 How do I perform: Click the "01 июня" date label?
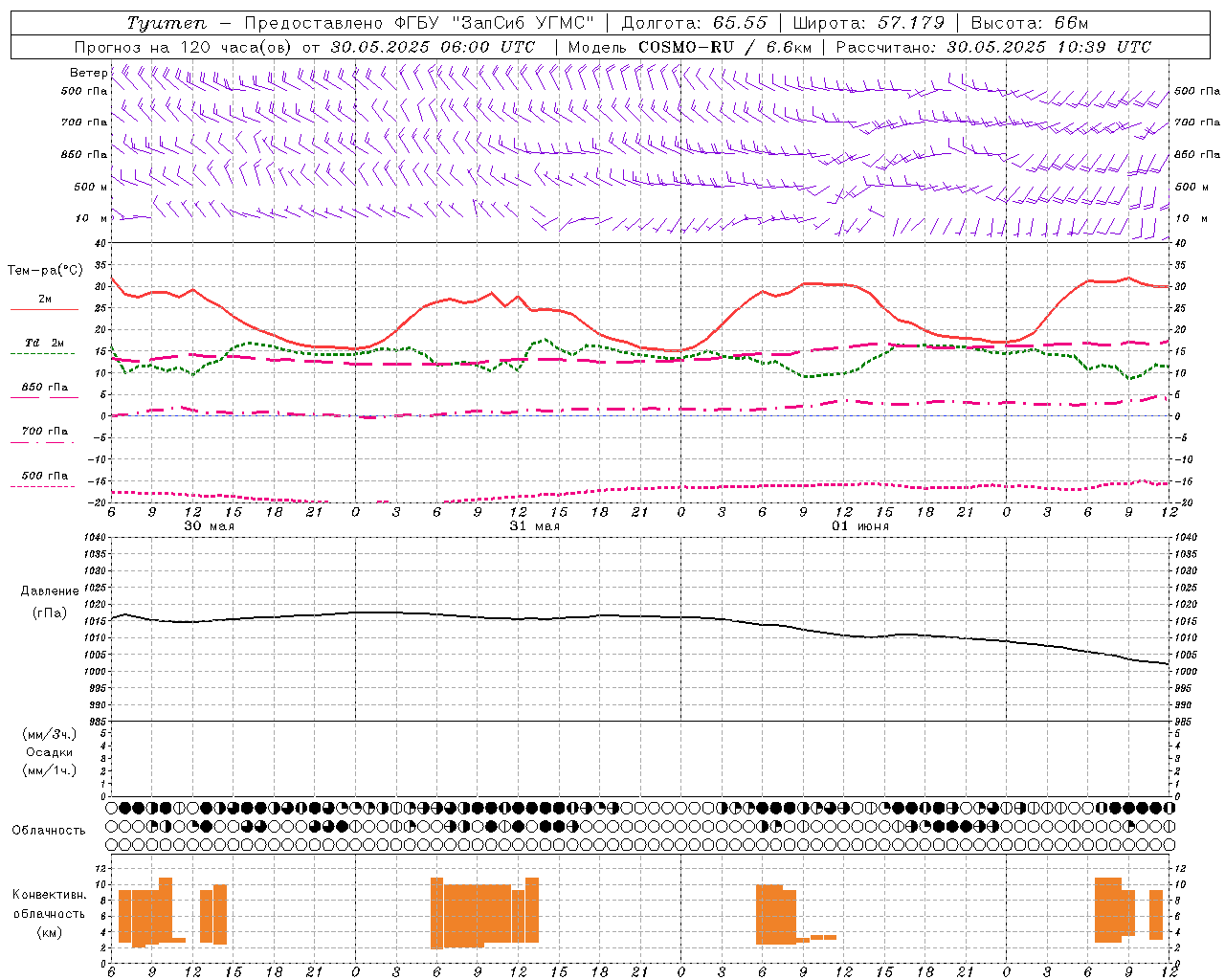click(x=860, y=526)
